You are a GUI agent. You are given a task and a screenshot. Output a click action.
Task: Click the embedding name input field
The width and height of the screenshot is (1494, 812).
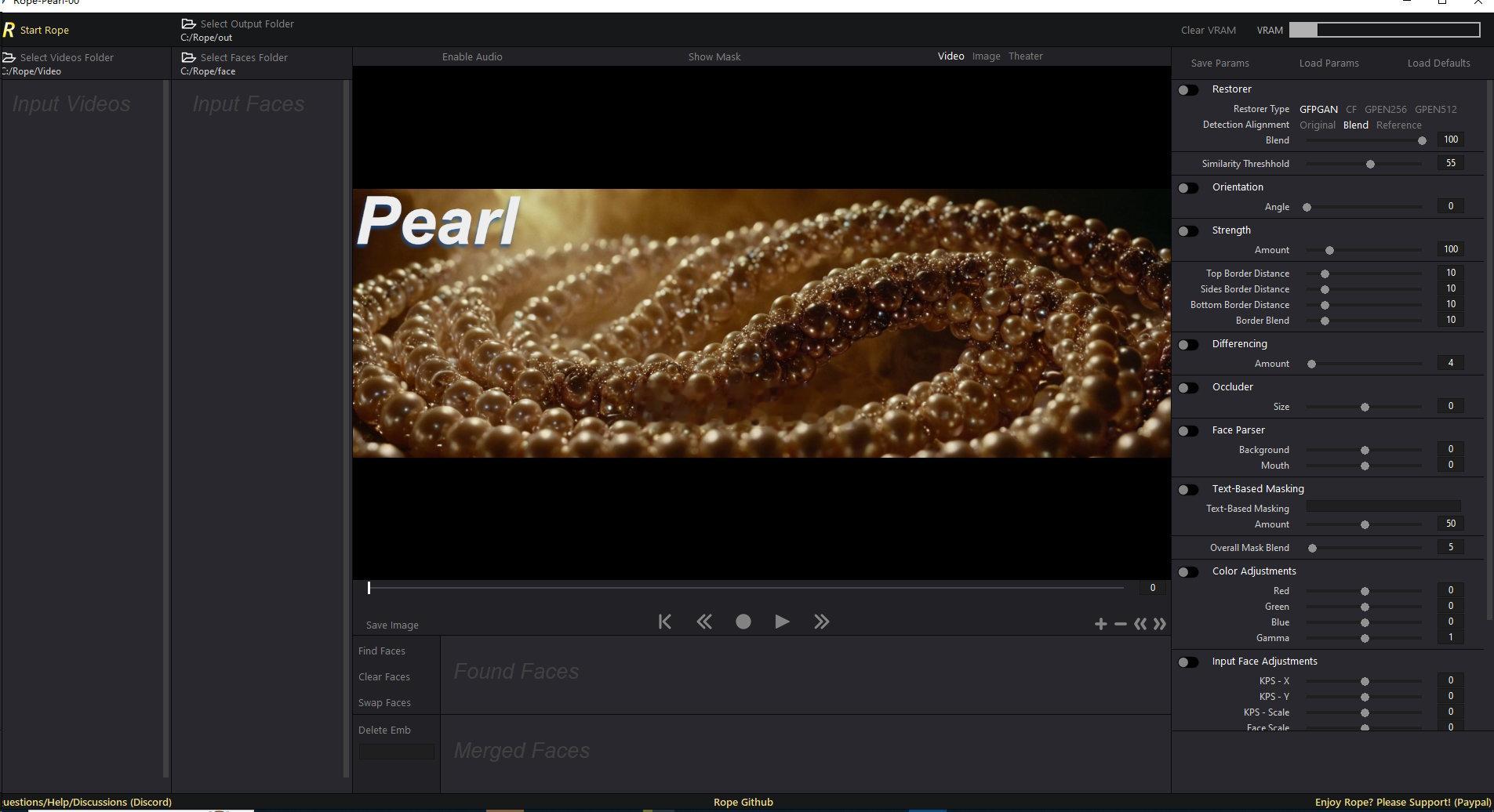396,752
